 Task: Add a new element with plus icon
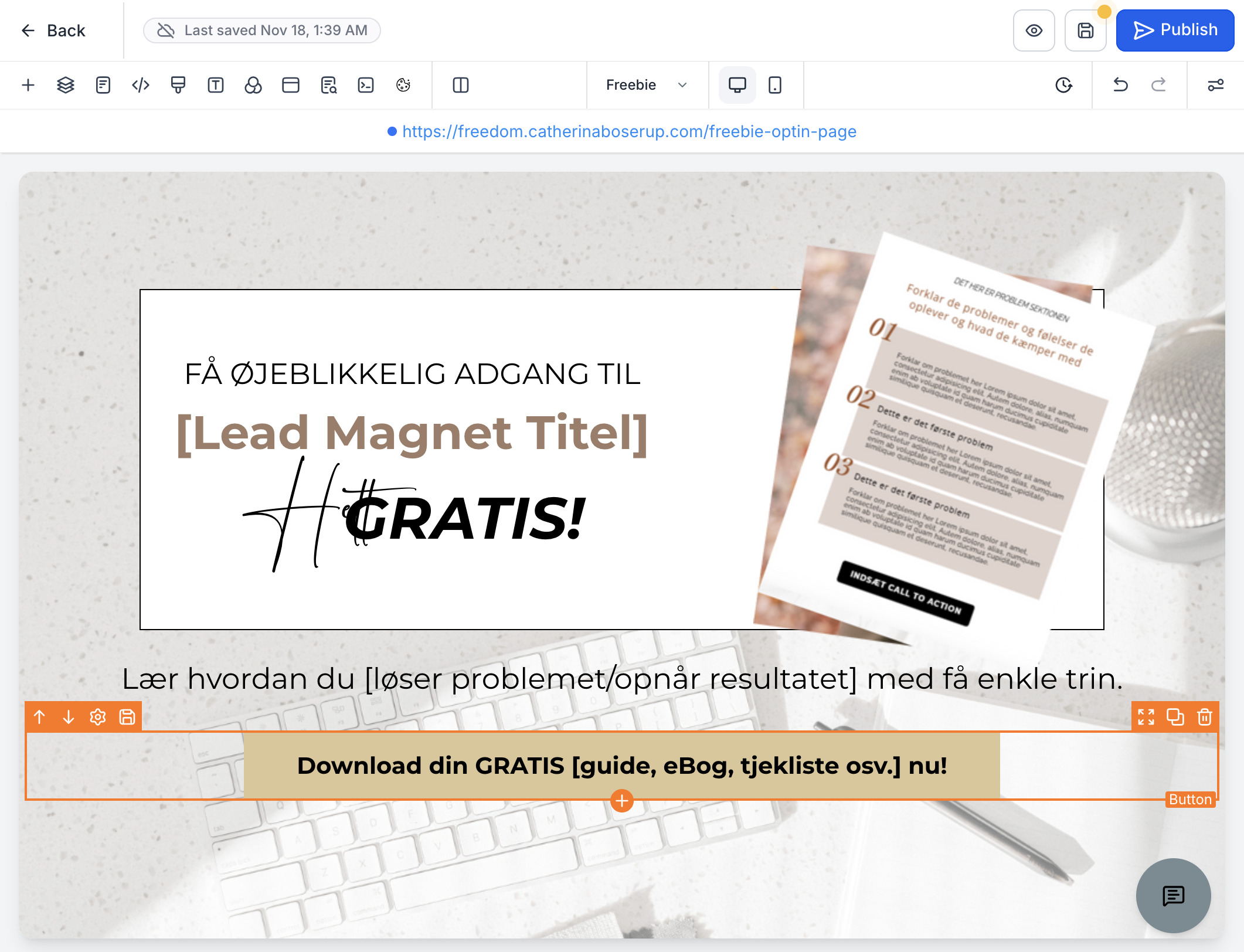tap(28, 85)
